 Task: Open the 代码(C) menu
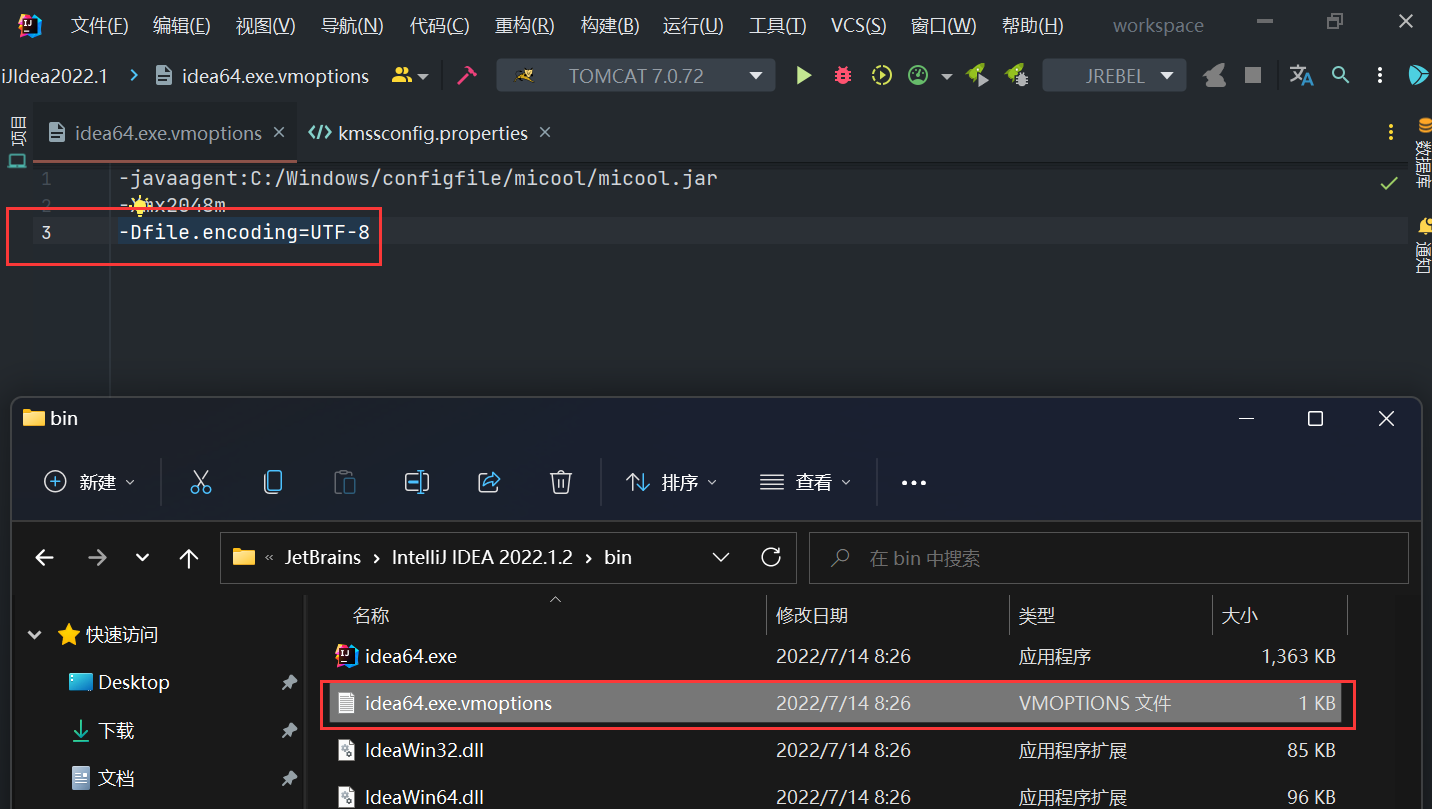[440, 26]
